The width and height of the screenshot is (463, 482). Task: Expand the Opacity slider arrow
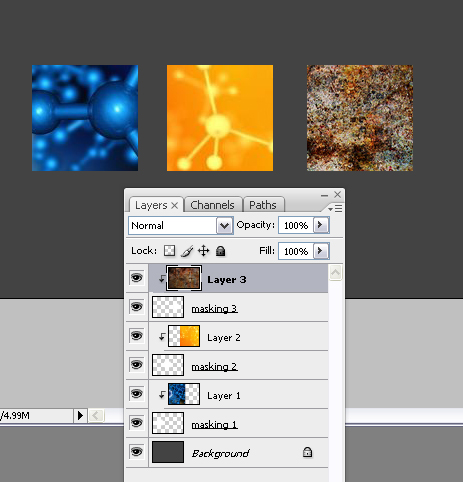(x=321, y=225)
